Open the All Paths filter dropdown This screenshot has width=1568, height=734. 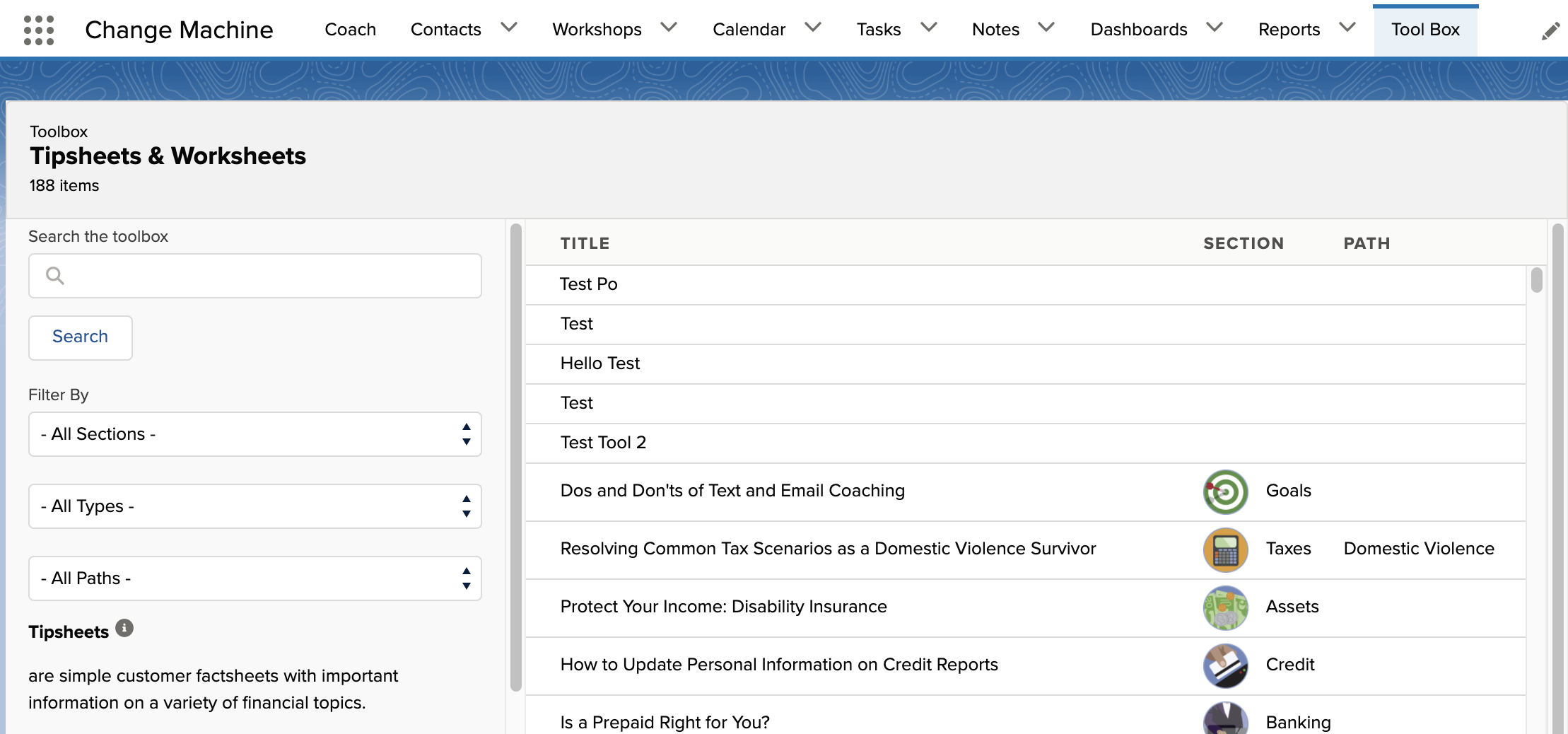[x=255, y=578]
